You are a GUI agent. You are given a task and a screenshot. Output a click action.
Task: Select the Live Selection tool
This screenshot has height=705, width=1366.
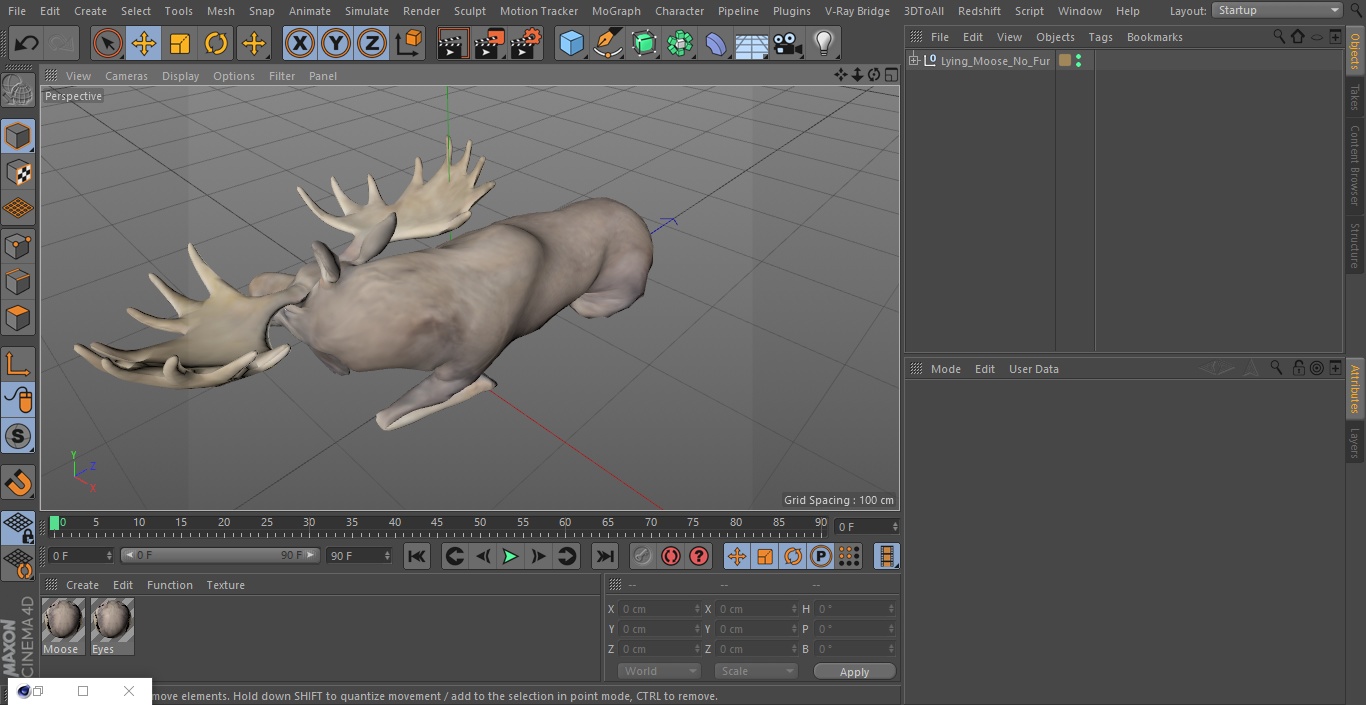pos(107,43)
